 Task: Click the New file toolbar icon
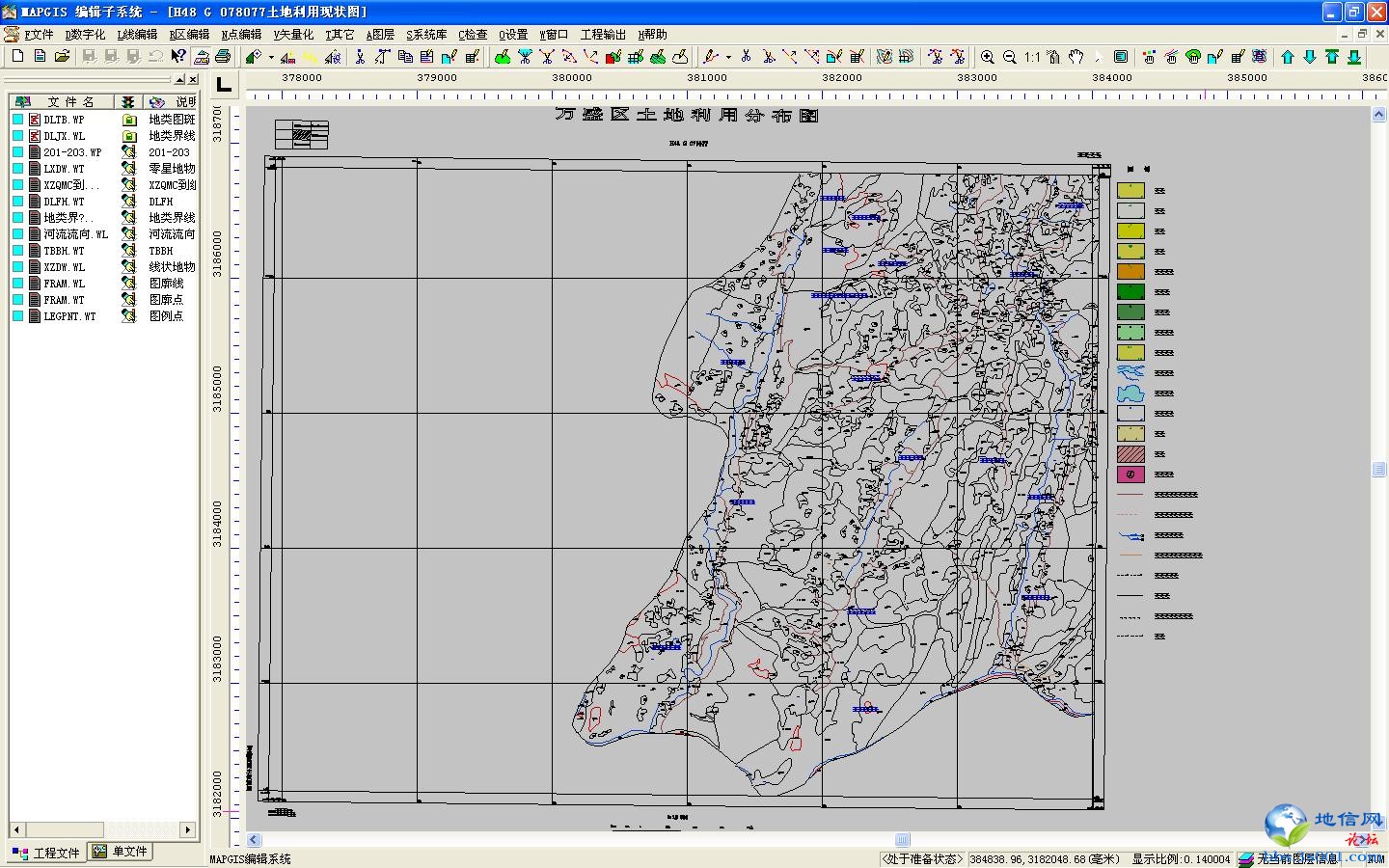click(17, 57)
